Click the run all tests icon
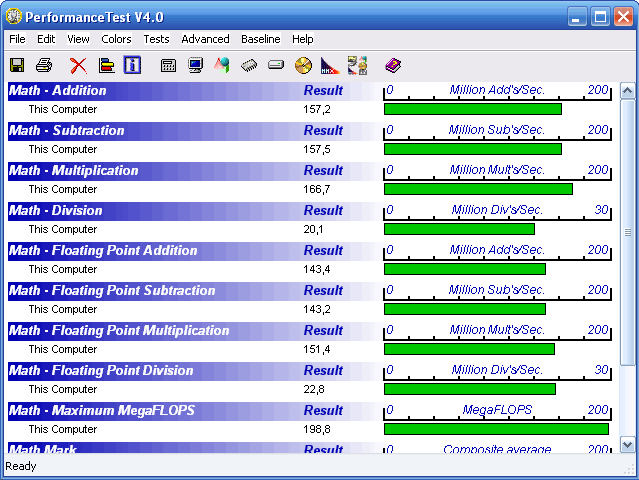The height and width of the screenshot is (480, 639). pyautogui.click(x=357, y=65)
